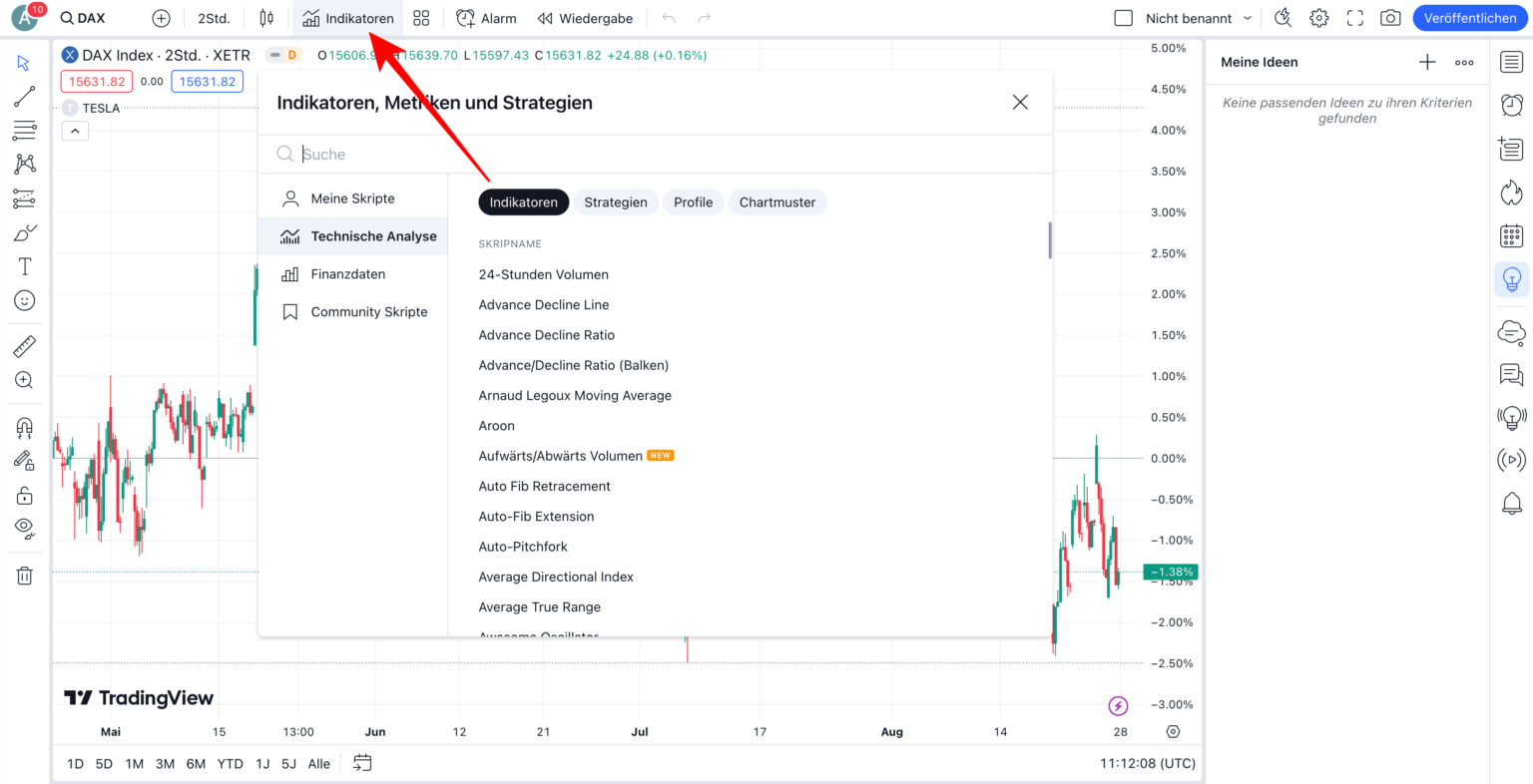Click the Veröffentlichen button

(x=1470, y=17)
